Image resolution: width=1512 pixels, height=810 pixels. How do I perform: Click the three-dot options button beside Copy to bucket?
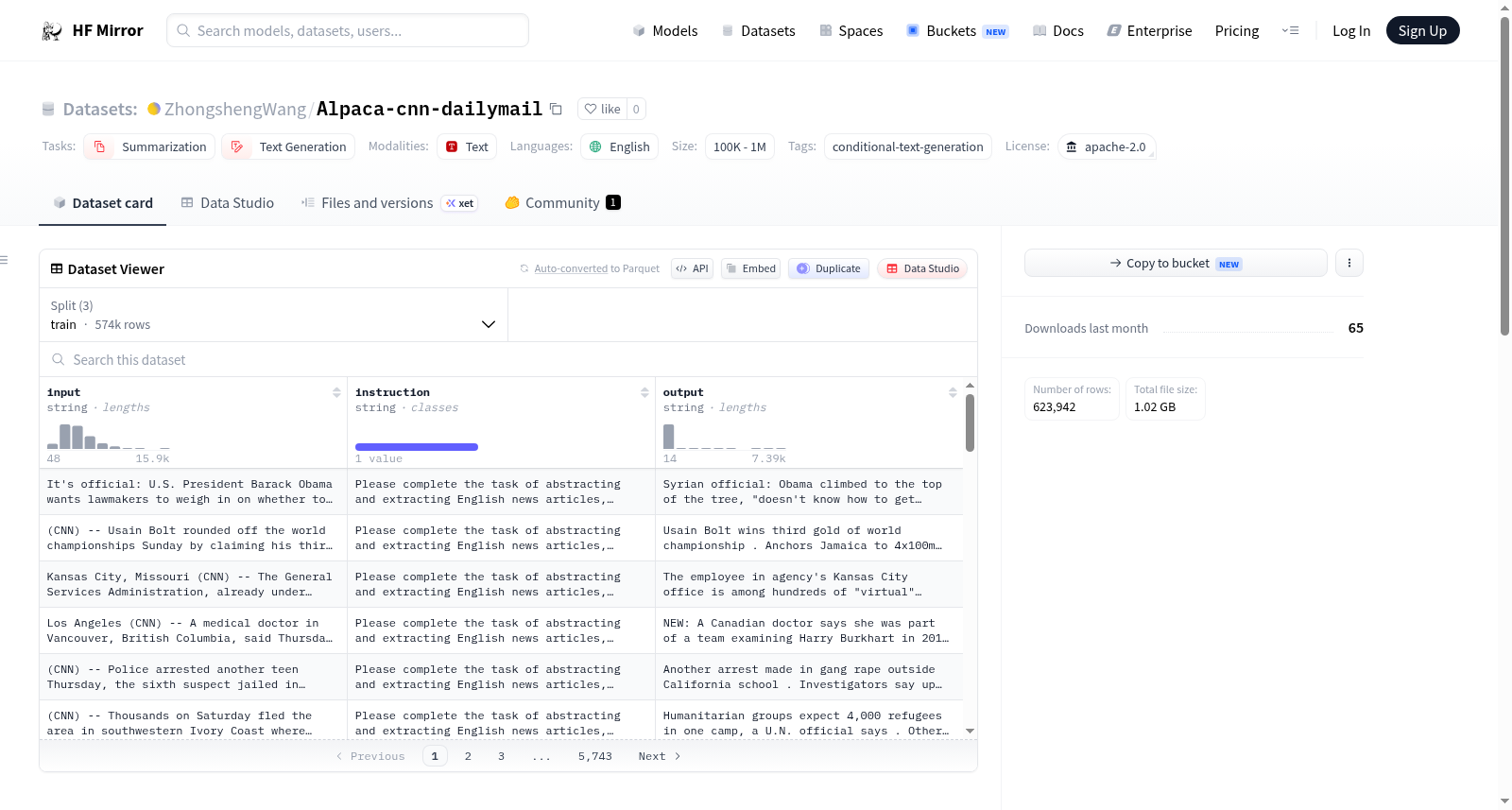[x=1349, y=263]
